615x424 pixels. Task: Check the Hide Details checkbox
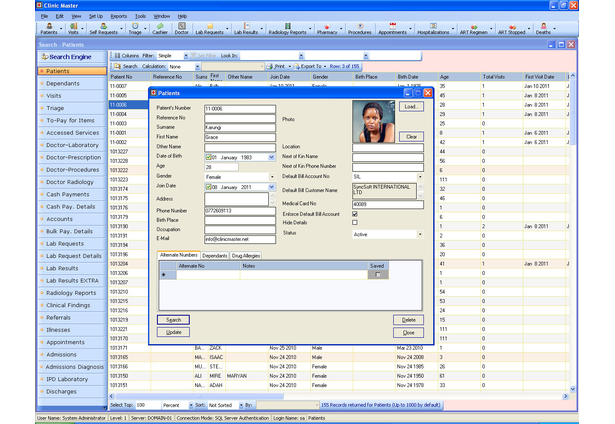(x=355, y=223)
